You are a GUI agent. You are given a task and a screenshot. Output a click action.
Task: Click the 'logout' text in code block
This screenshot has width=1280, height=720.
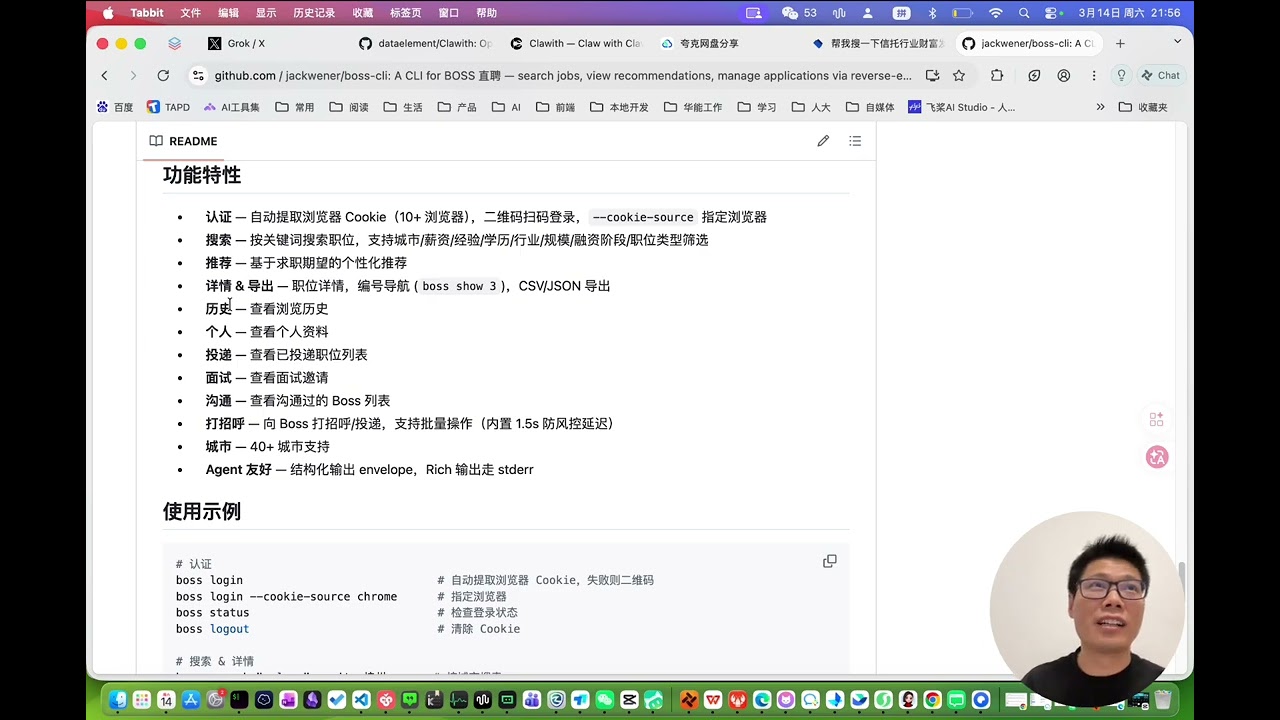pyautogui.click(x=229, y=629)
